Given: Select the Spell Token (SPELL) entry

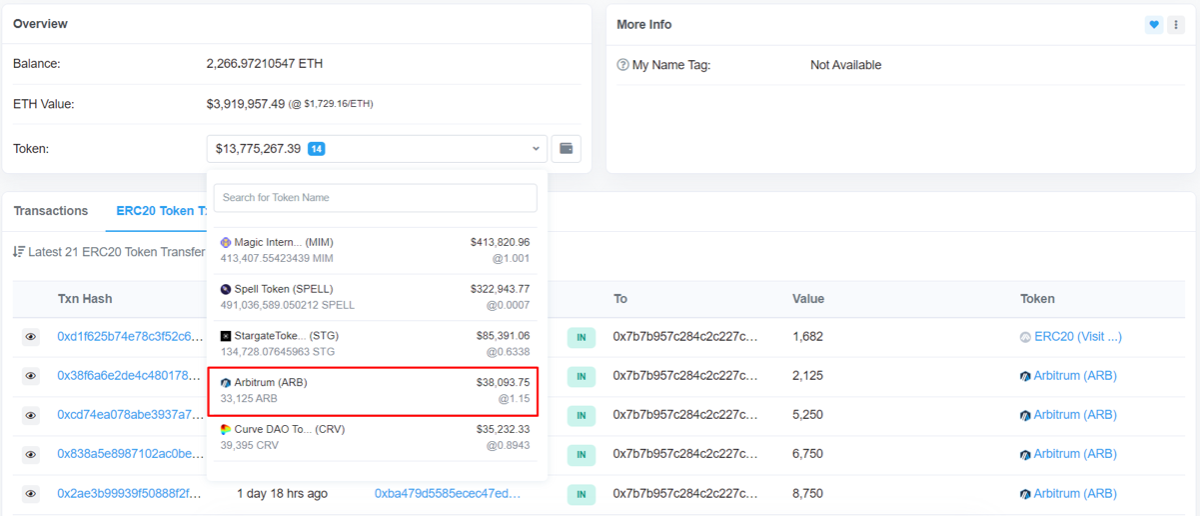Looking at the screenshot, I should click(375, 297).
